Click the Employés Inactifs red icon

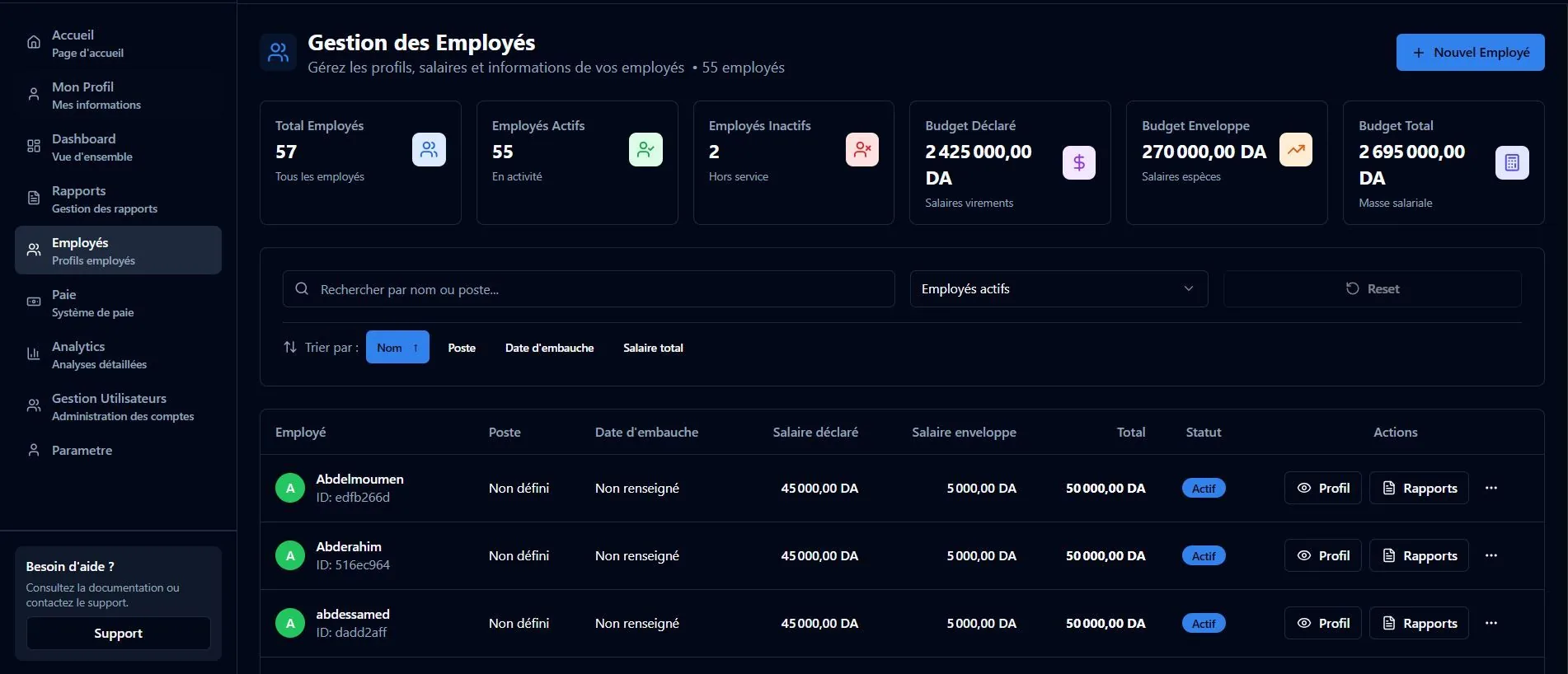862,150
